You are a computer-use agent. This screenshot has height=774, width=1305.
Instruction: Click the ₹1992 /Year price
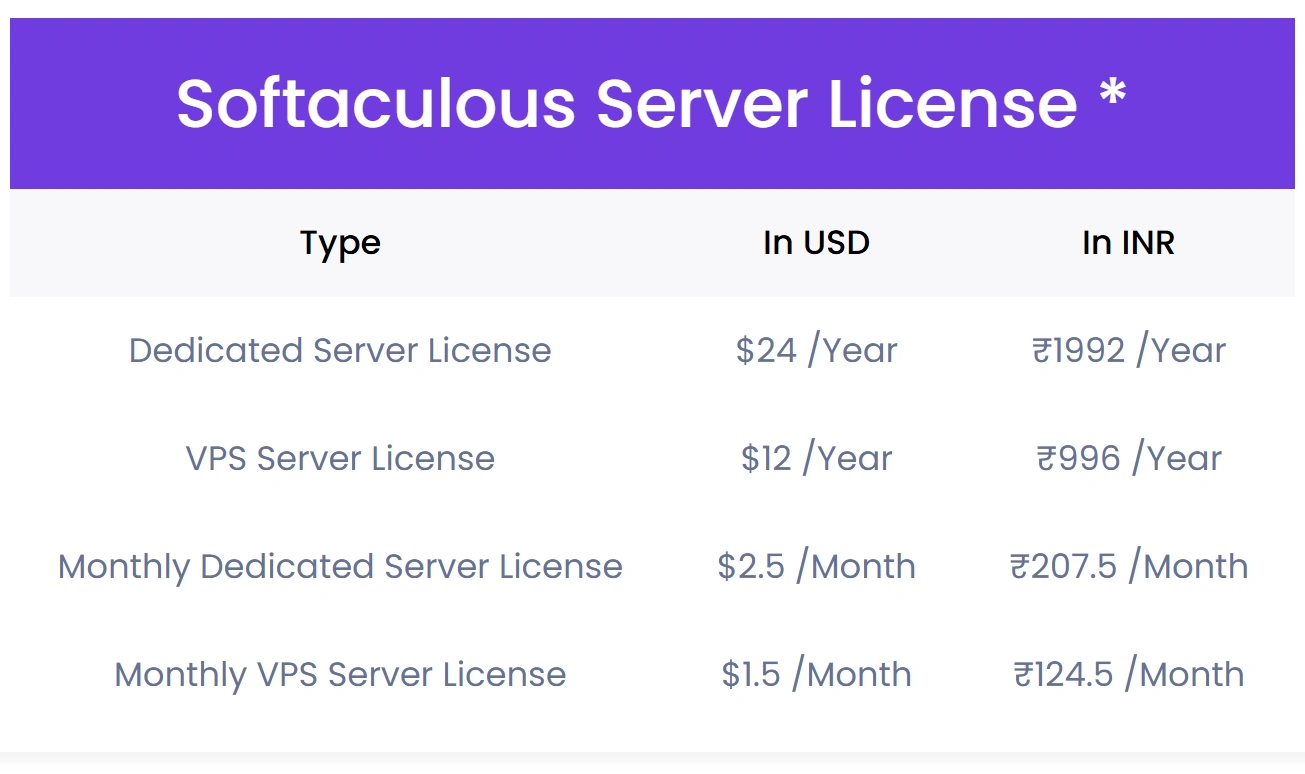(1128, 350)
